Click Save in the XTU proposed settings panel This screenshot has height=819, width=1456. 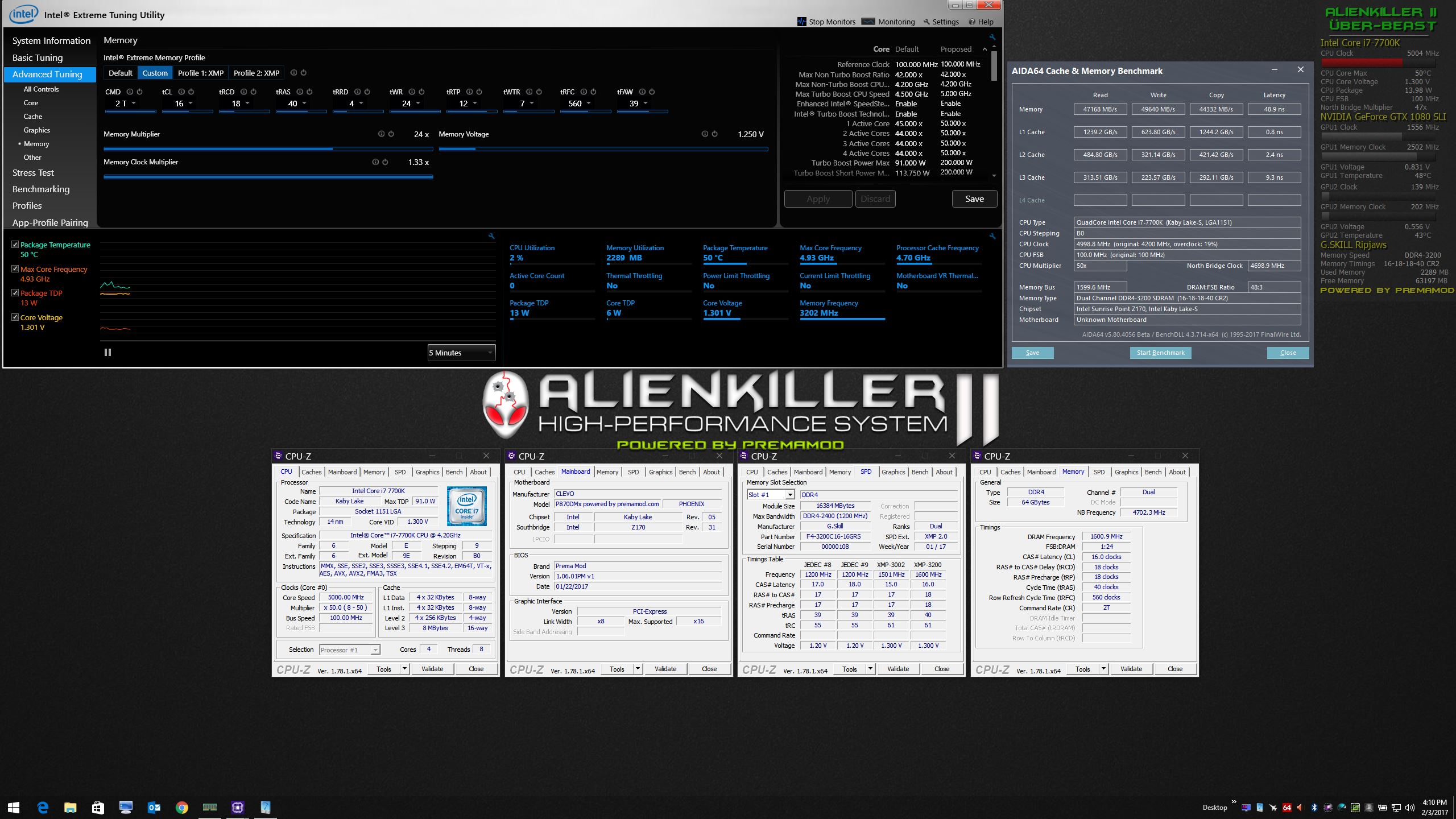974,198
